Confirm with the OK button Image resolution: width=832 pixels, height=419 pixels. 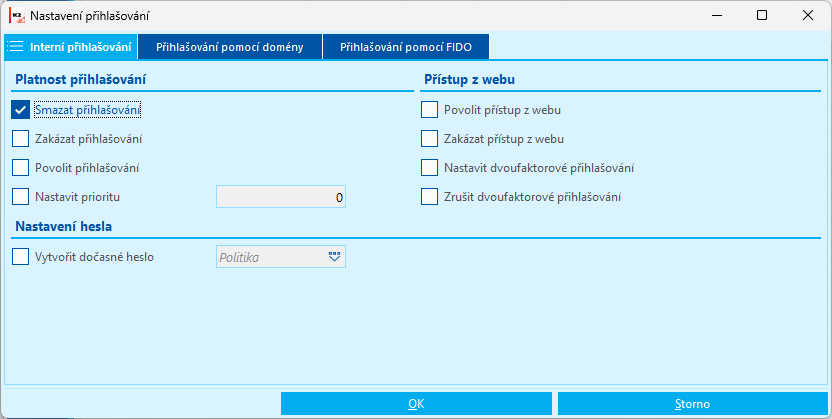coord(416,404)
